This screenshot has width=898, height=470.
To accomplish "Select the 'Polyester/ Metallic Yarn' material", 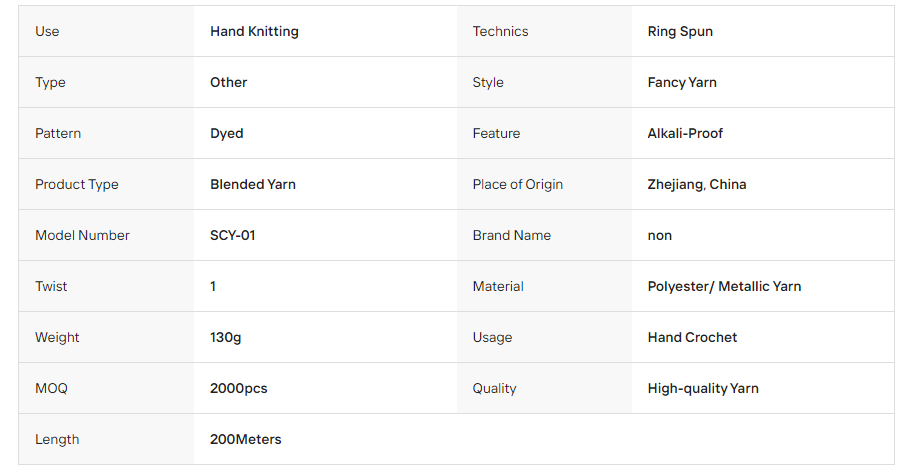I will (x=724, y=286).
